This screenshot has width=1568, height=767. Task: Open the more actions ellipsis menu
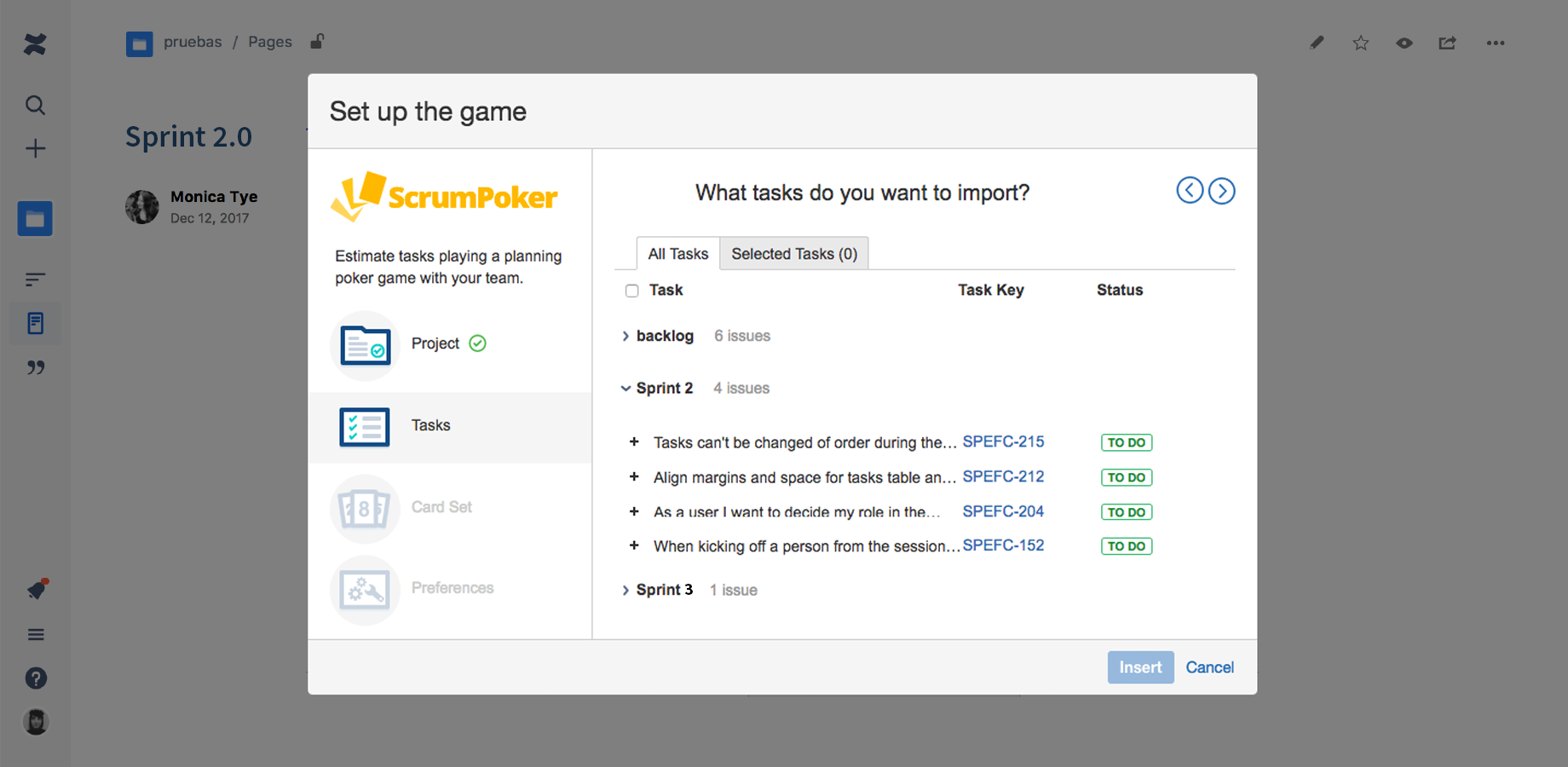pos(1496,43)
